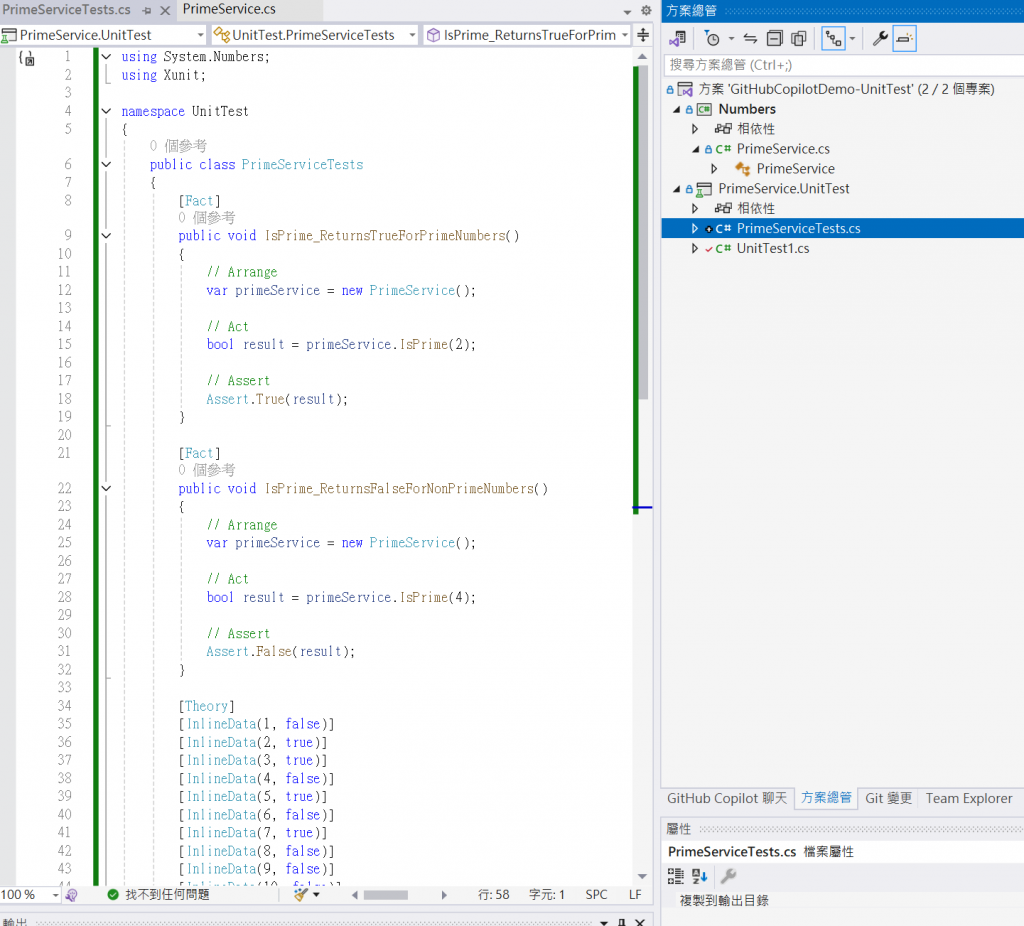The width and height of the screenshot is (1024, 926).
Task: Click the split editor window icon
Action: 643,35
